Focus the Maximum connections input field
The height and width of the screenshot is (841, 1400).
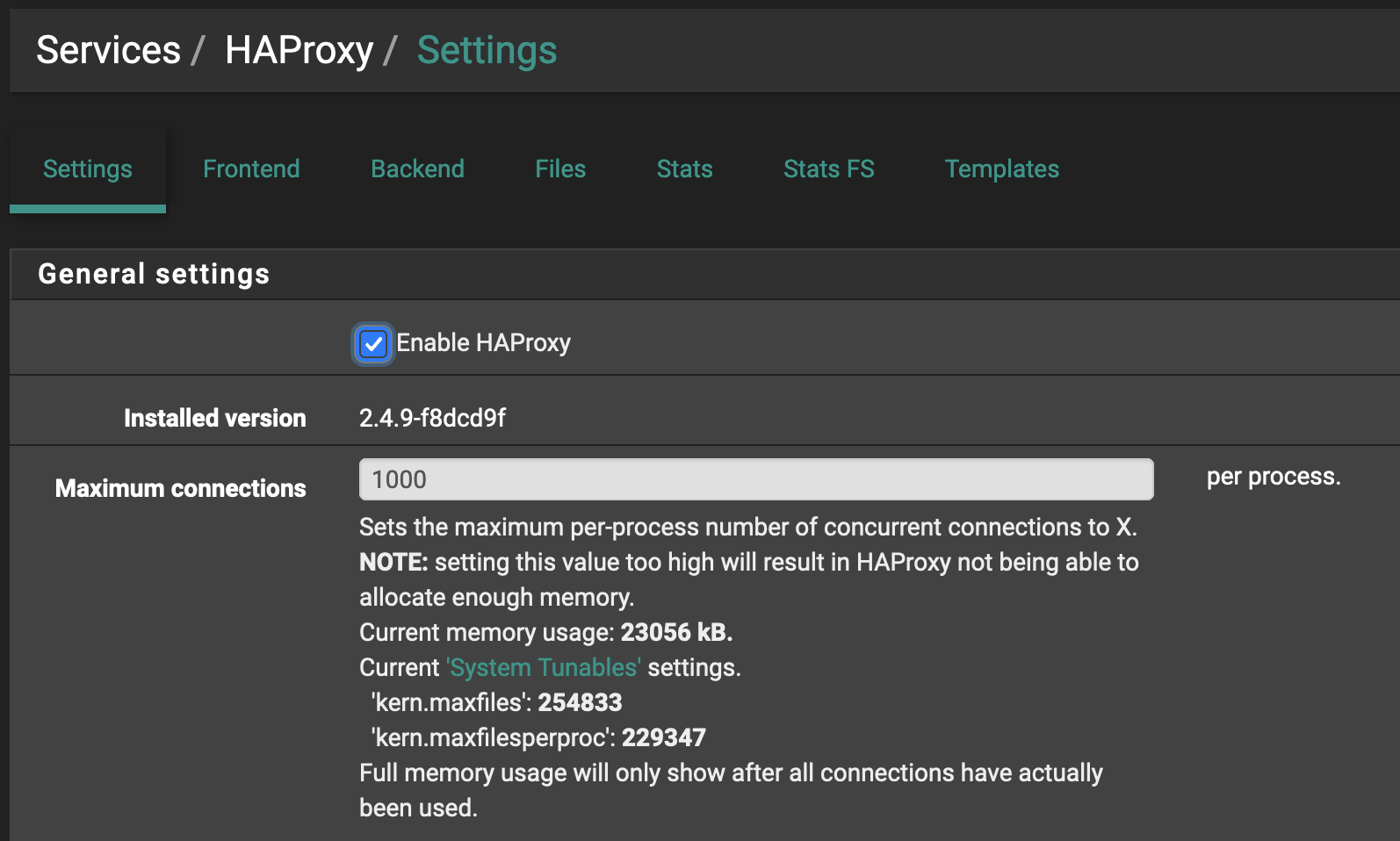pos(755,479)
